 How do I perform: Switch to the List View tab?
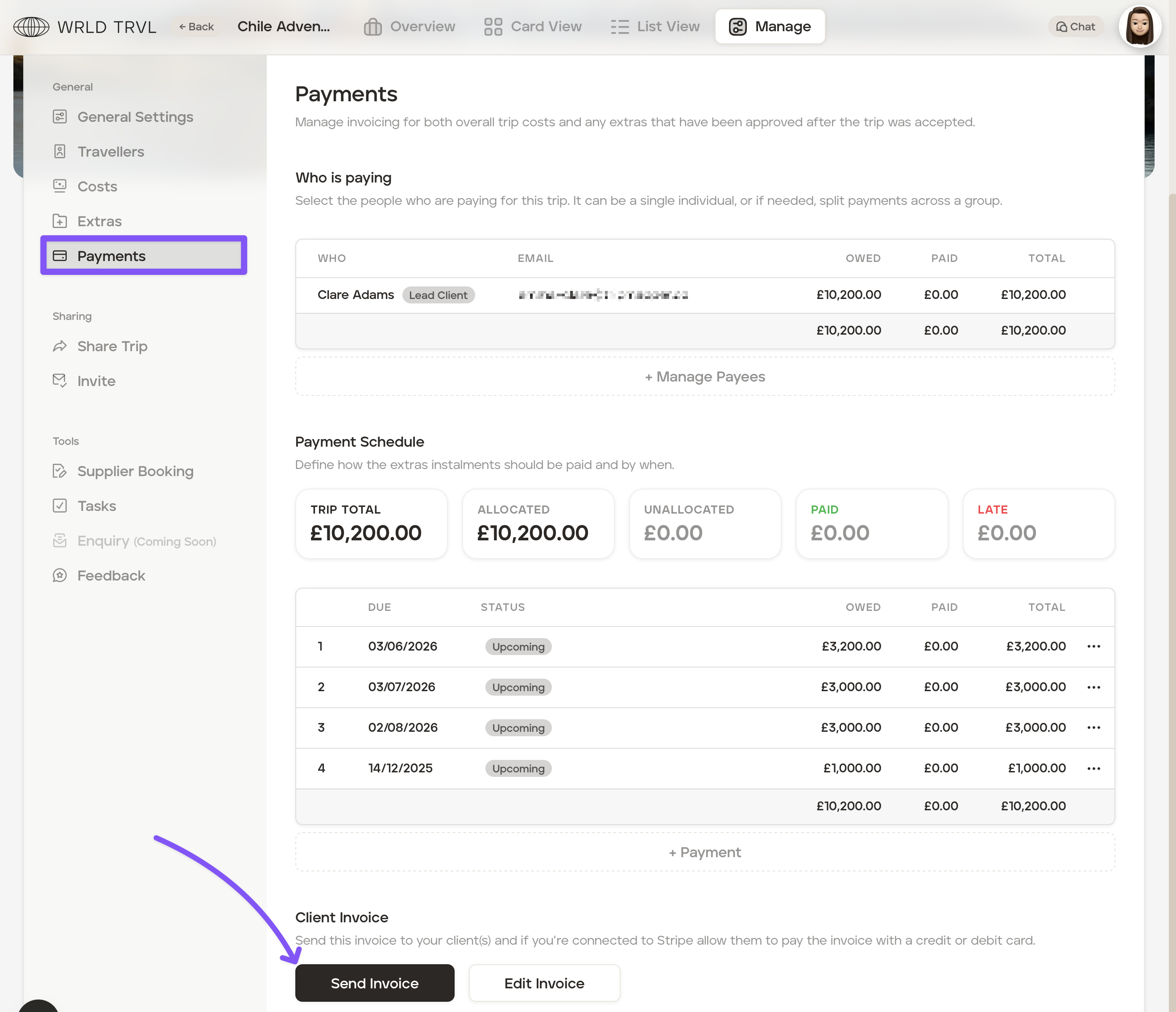655,27
